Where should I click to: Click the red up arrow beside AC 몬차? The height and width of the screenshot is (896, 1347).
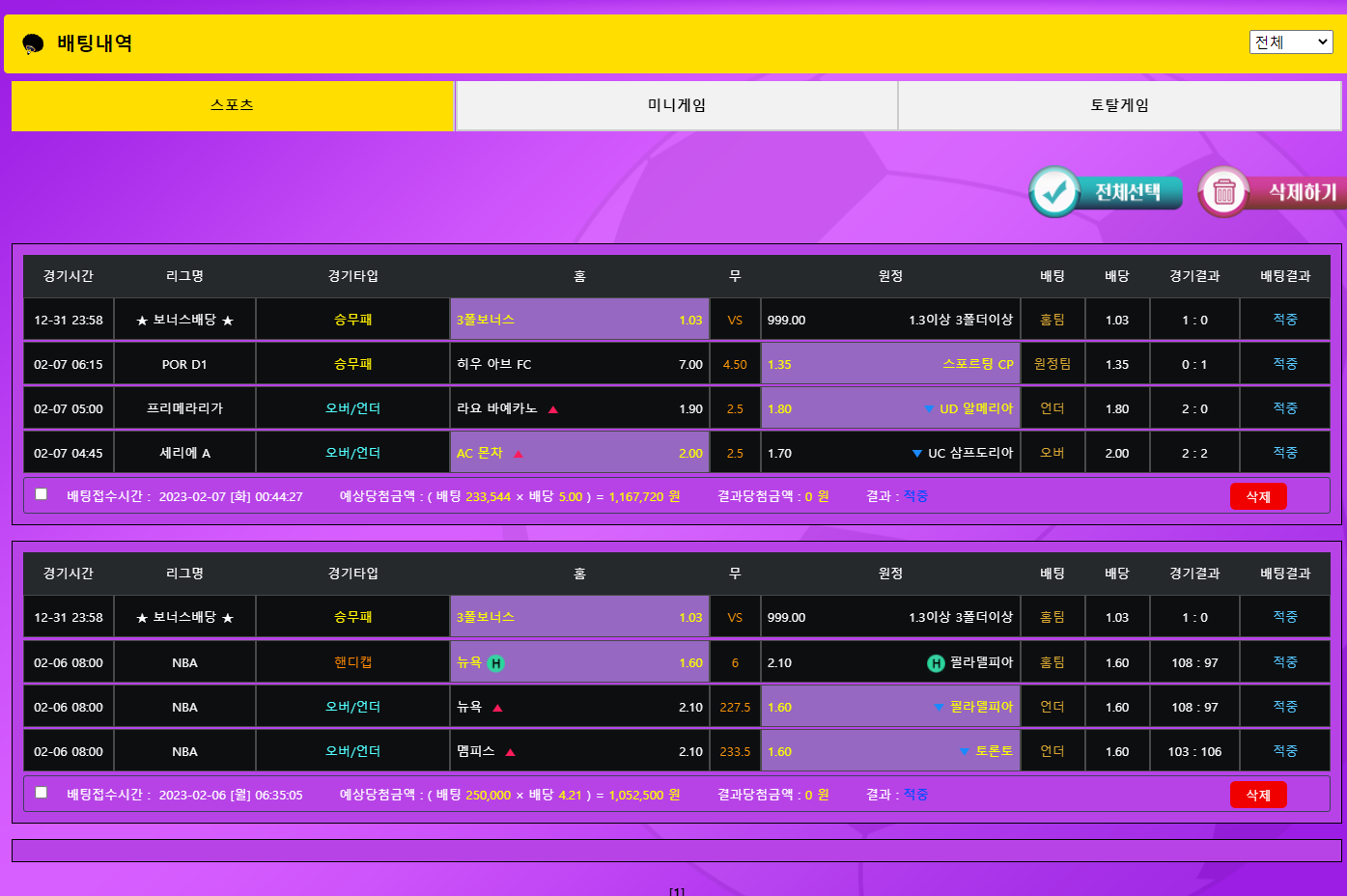(x=519, y=454)
